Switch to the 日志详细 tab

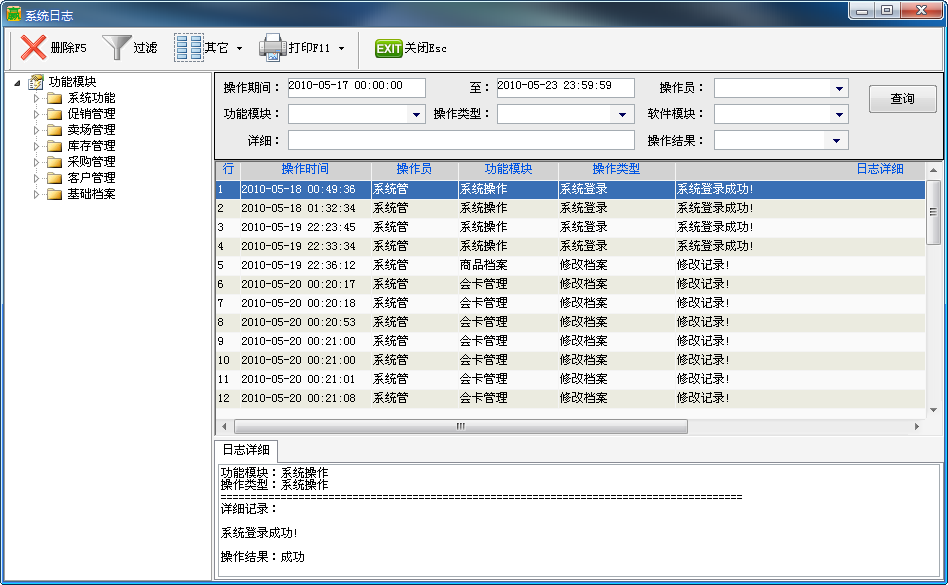246,450
